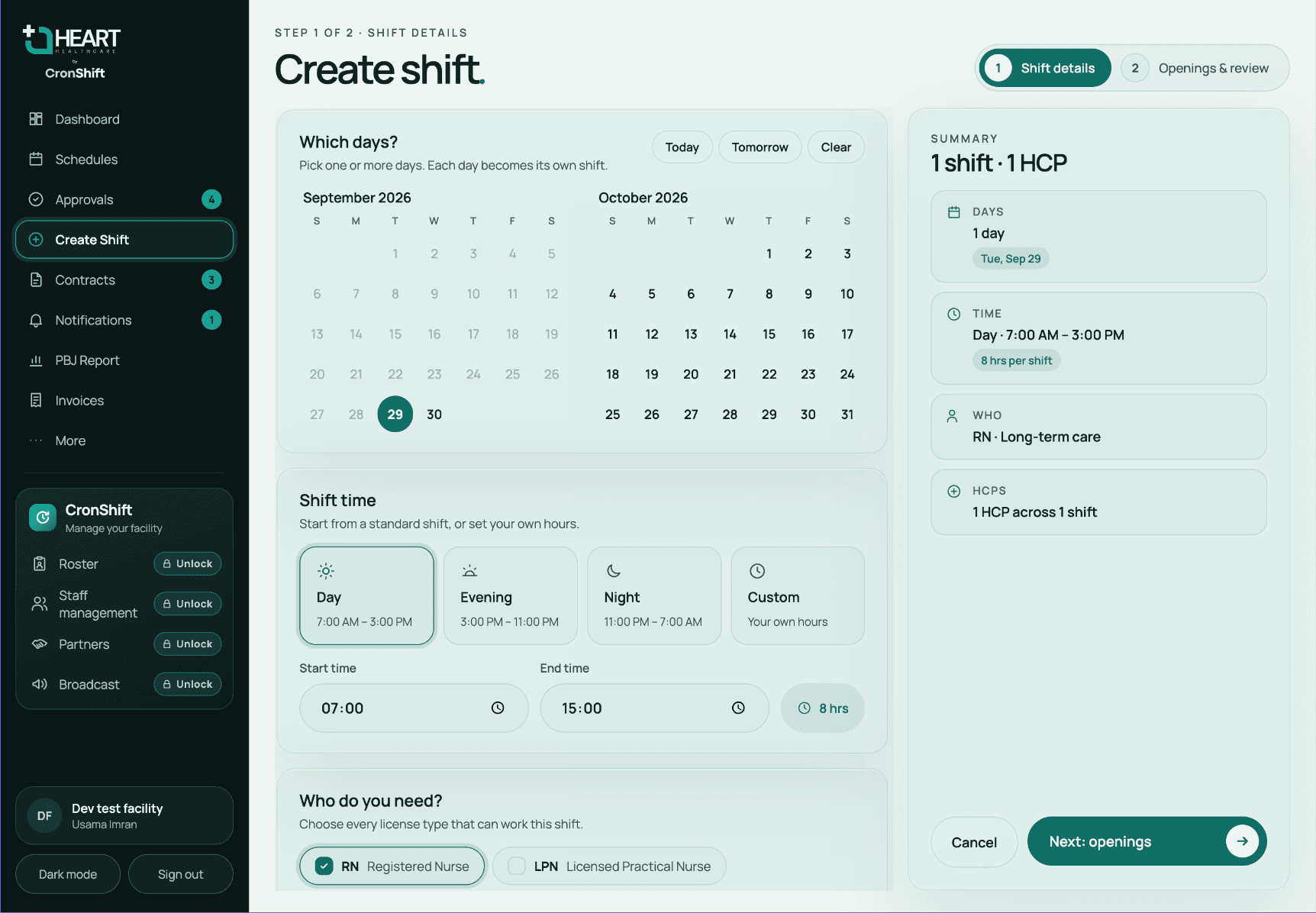
Task: Click the Create Shift plus icon
Action: point(36,240)
